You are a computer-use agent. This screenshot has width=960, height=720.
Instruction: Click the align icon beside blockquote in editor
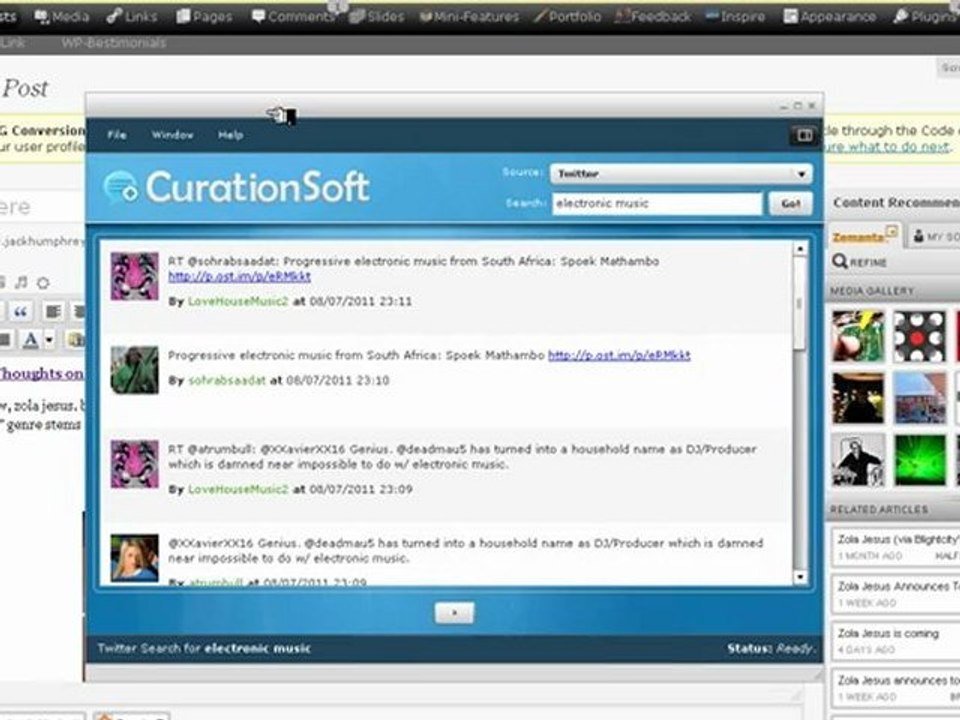pyautogui.click(x=53, y=312)
